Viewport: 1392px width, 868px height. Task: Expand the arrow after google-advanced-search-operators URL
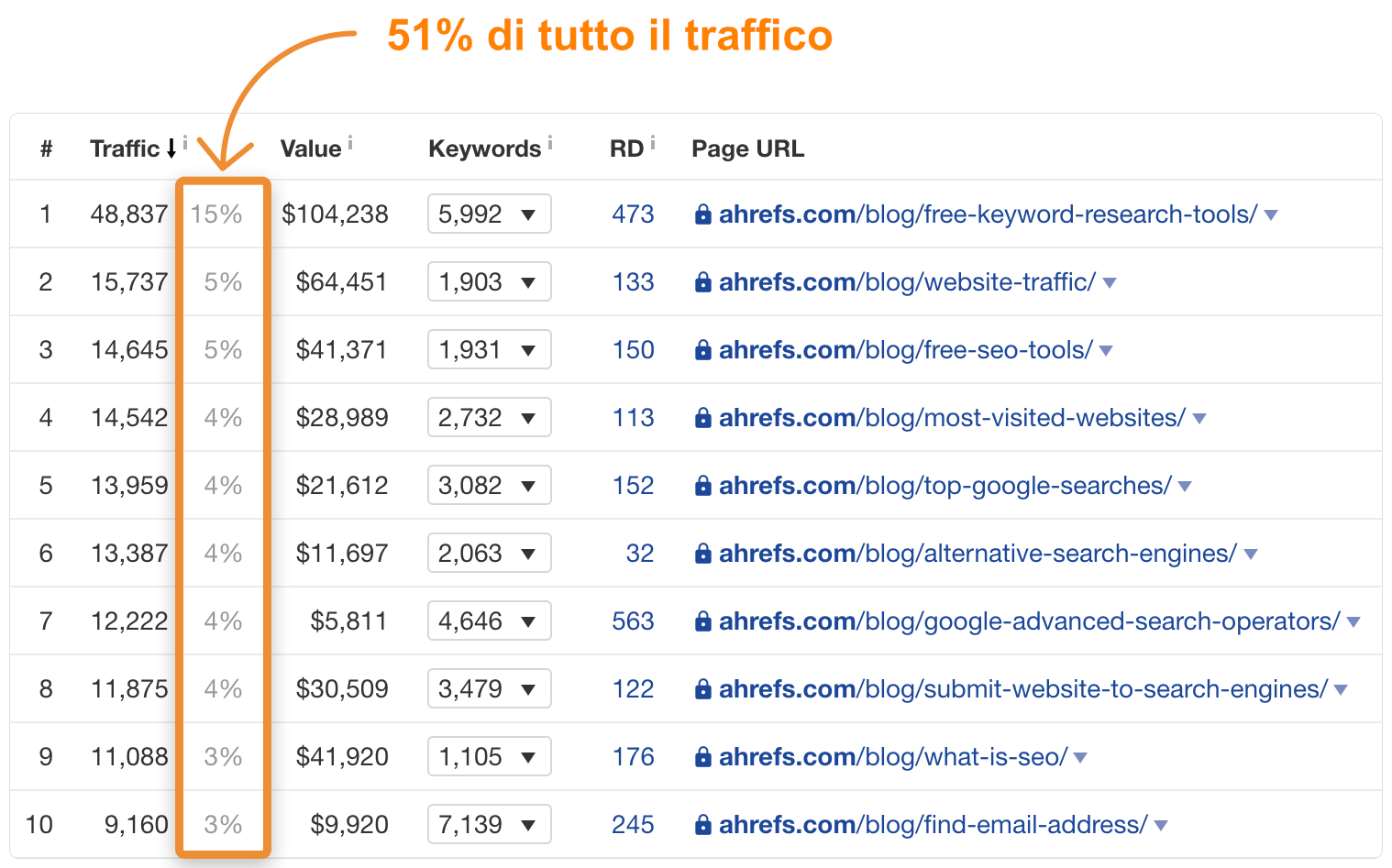tap(1353, 622)
